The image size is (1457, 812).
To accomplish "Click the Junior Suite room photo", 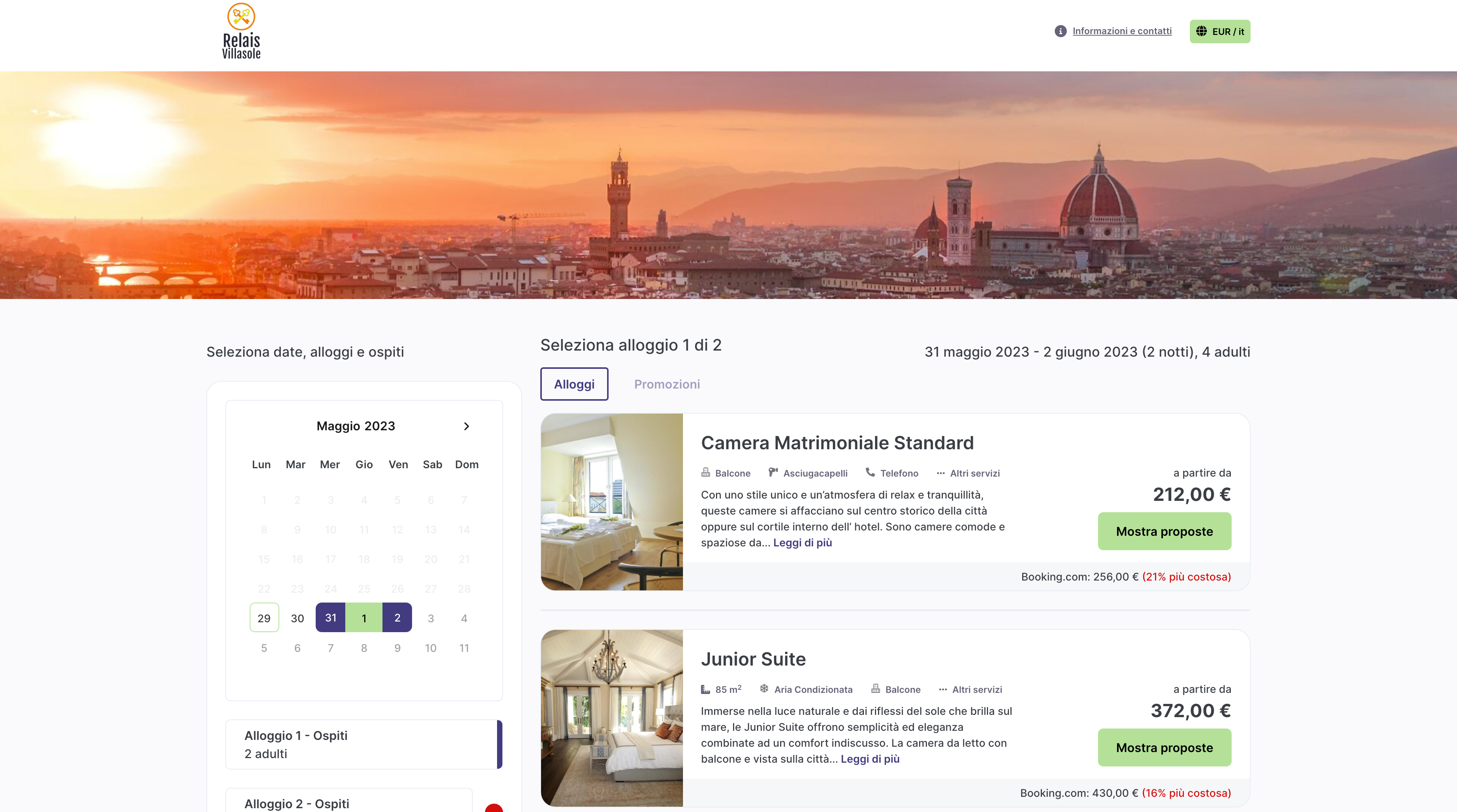I will coord(611,718).
